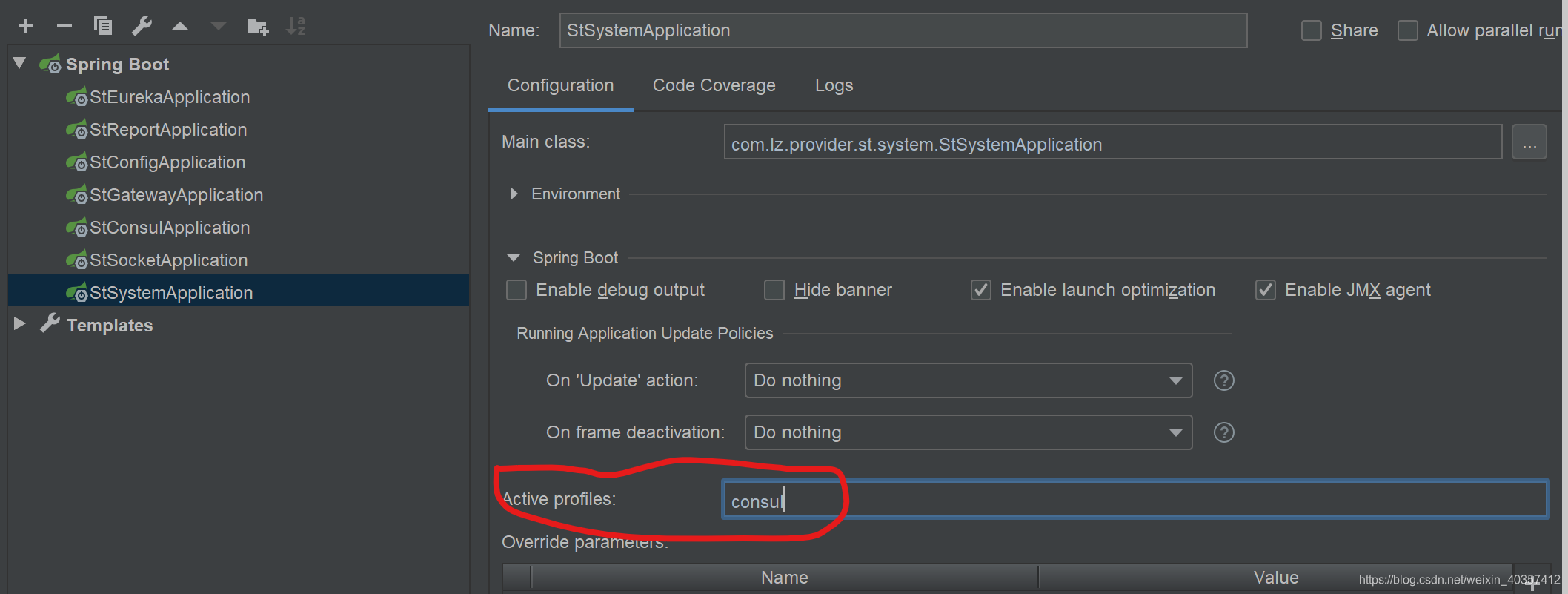The height and width of the screenshot is (594, 1568).
Task: Click the Name field containing StSystemApplication
Action: (x=903, y=30)
